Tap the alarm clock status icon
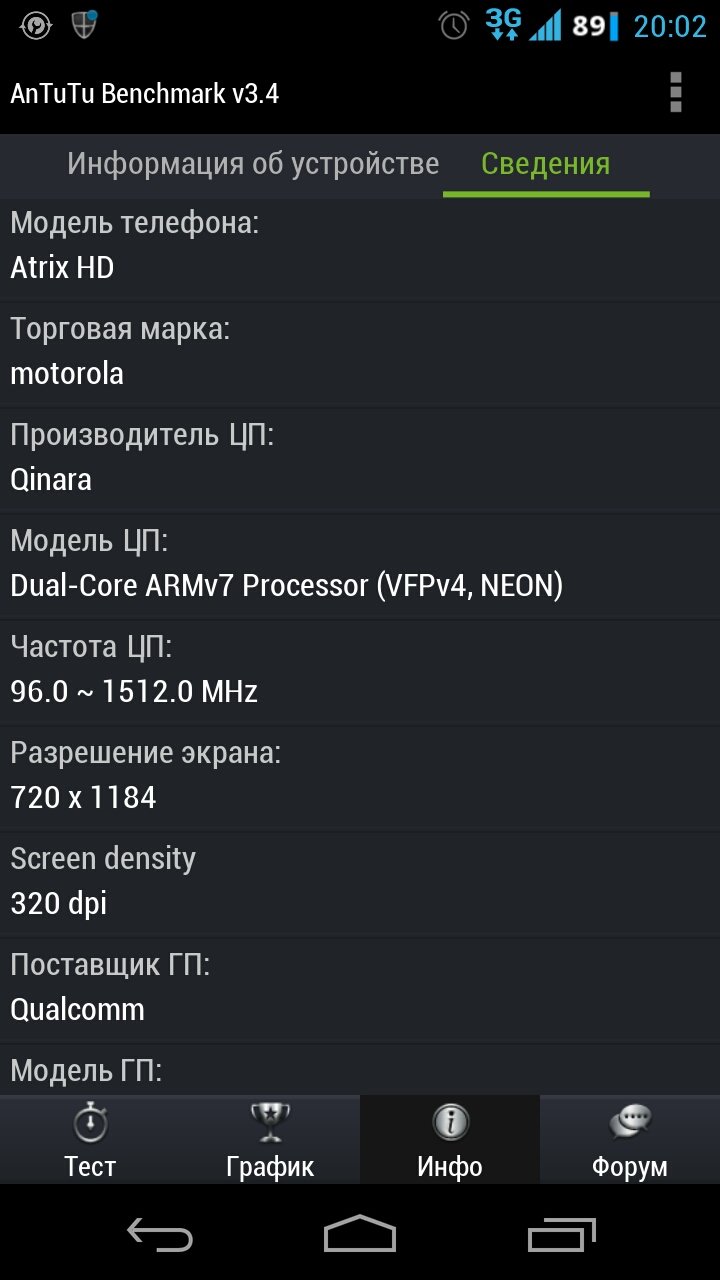 pyautogui.click(x=454, y=25)
